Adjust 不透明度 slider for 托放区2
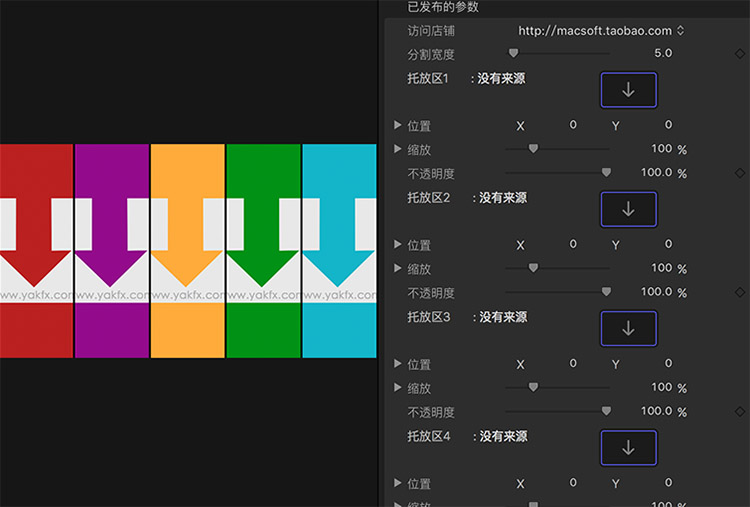This screenshot has width=750, height=507. pyautogui.click(x=606, y=291)
